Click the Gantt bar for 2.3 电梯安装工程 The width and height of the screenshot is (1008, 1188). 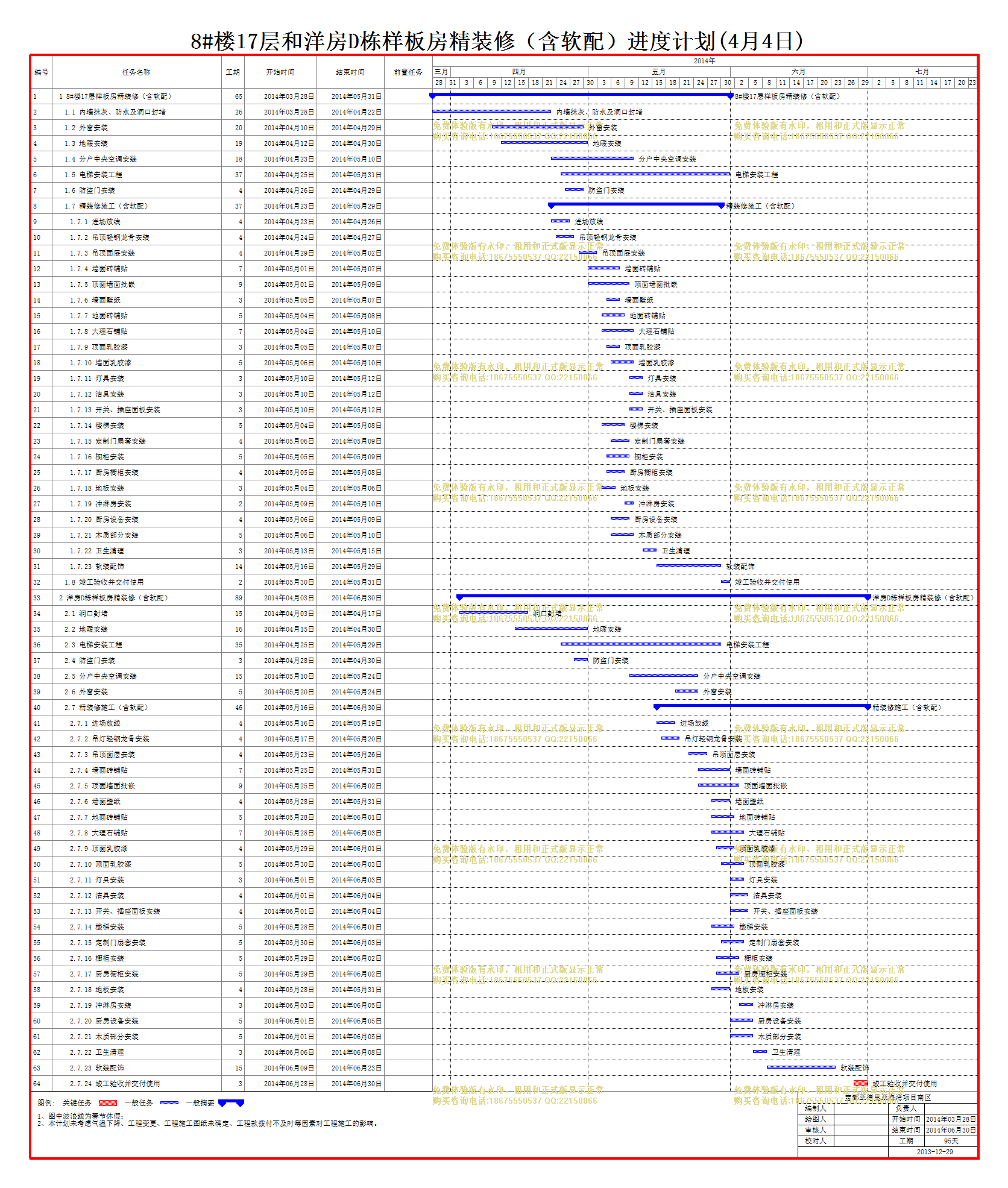(x=641, y=644)
